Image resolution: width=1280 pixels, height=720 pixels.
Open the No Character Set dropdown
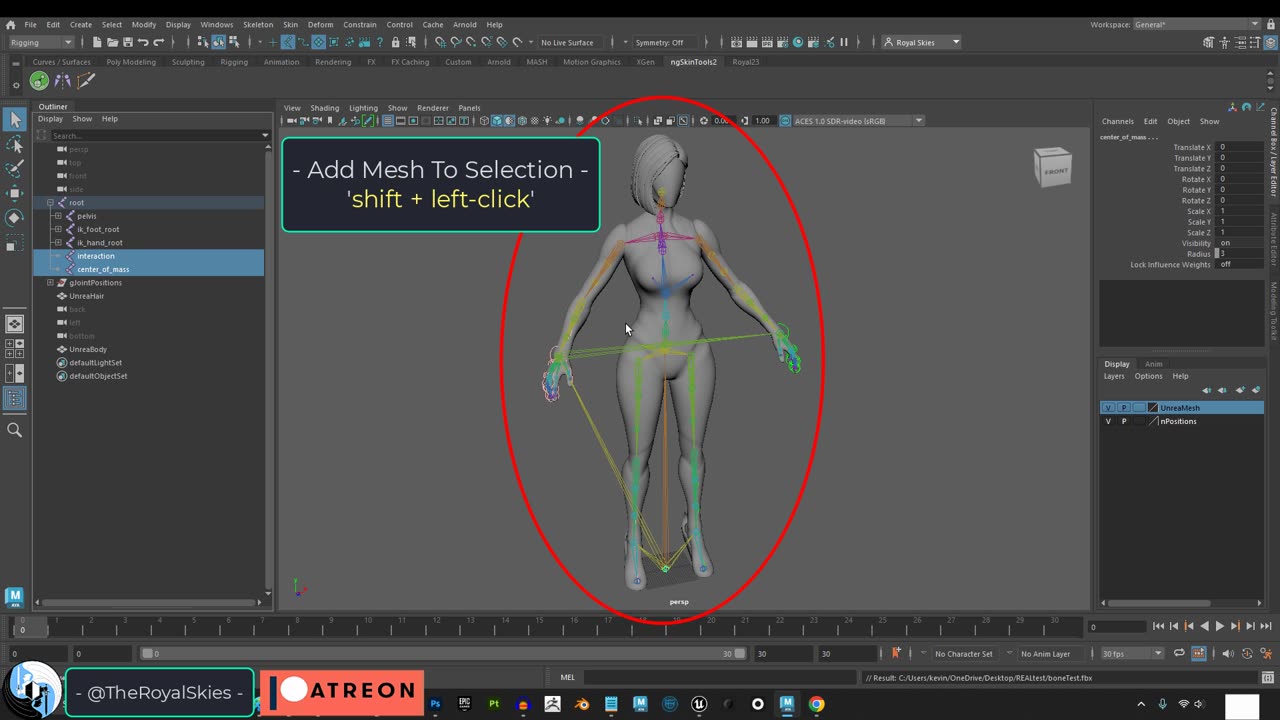pos(963,654)
